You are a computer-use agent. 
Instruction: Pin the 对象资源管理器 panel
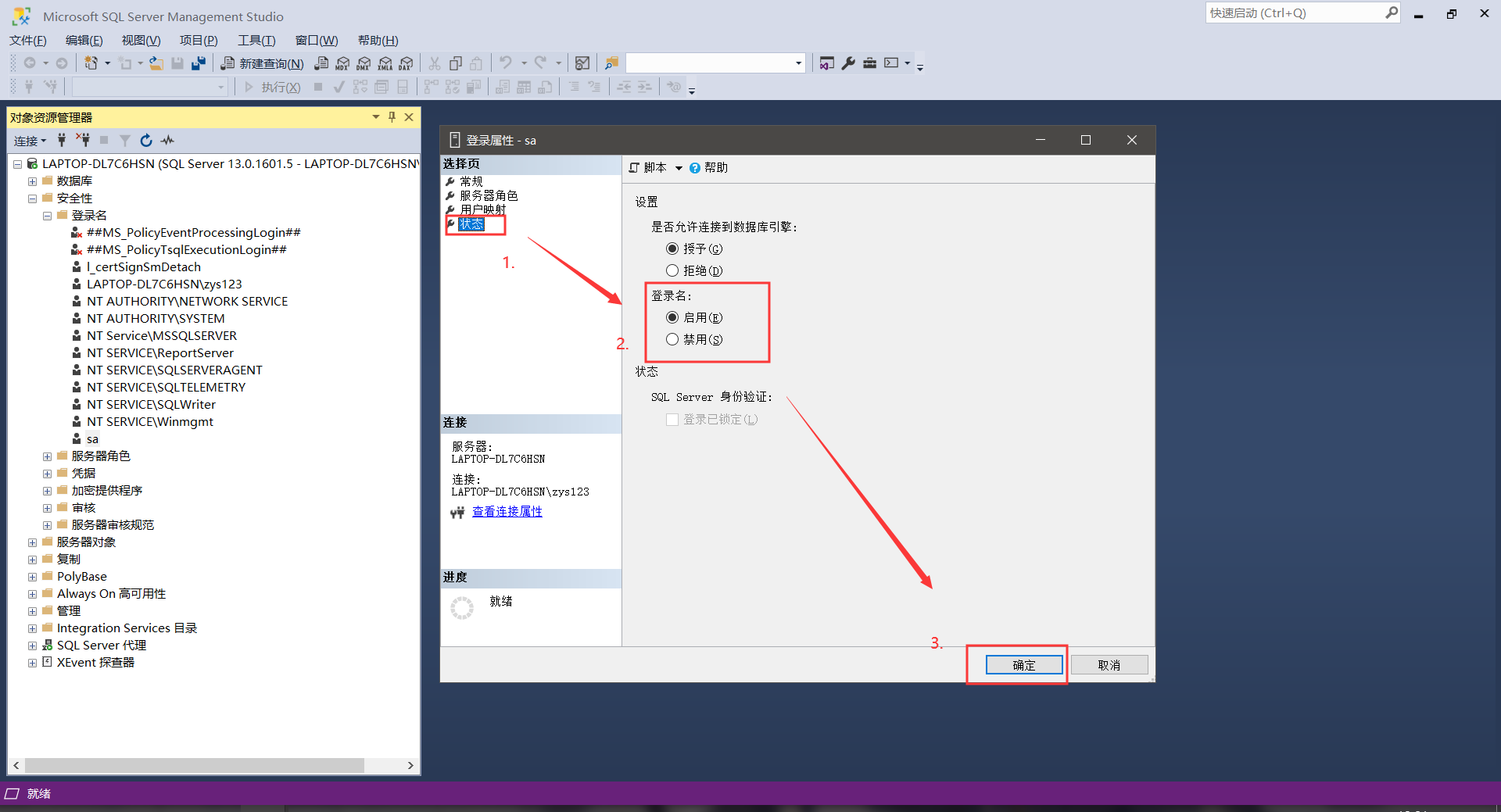point(392,116)
